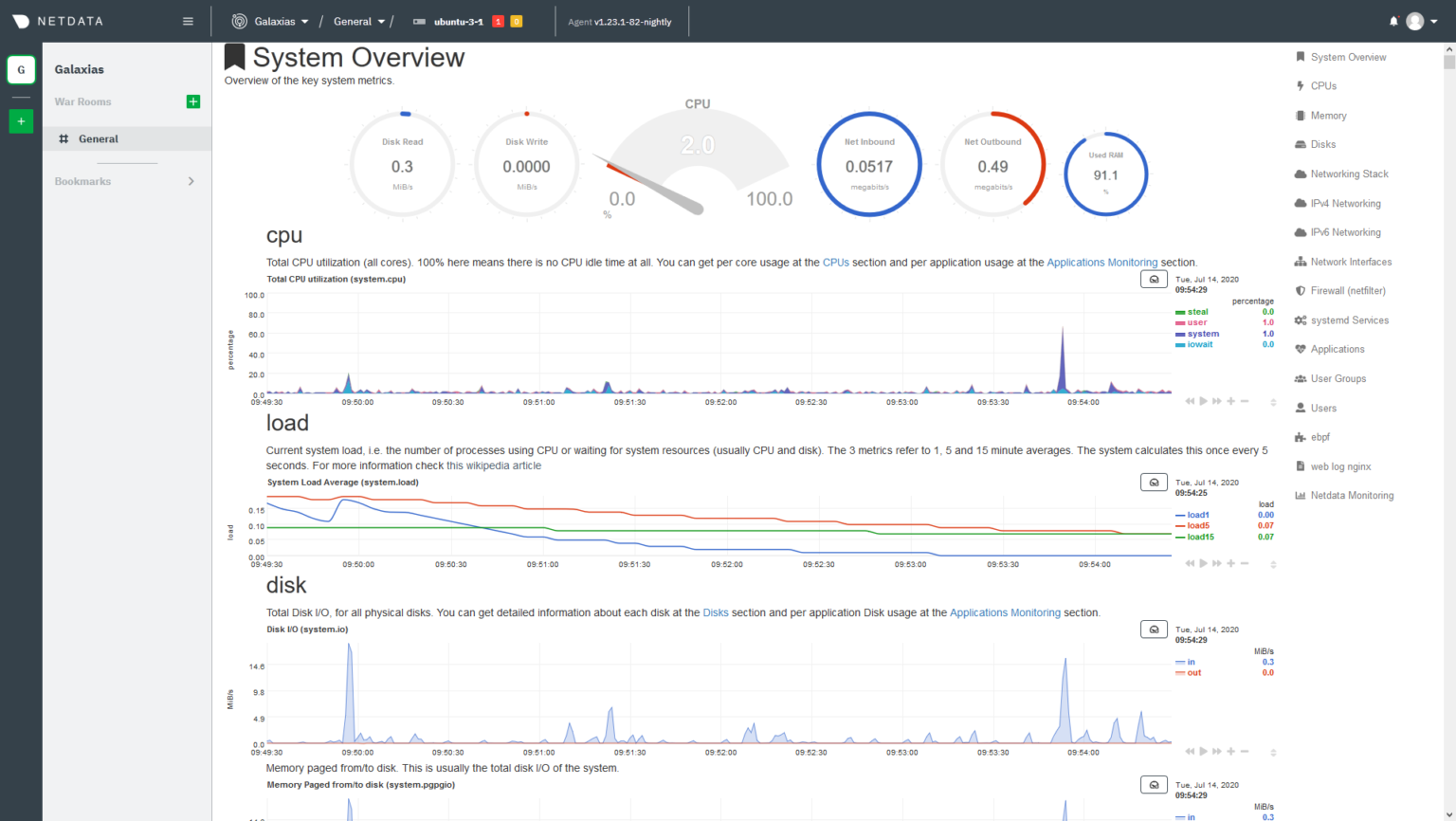The height and width of the screenshot is (821, 1456).
Task: Toggle the load1 dimension in the load legend
Action: click(1197, 514)
